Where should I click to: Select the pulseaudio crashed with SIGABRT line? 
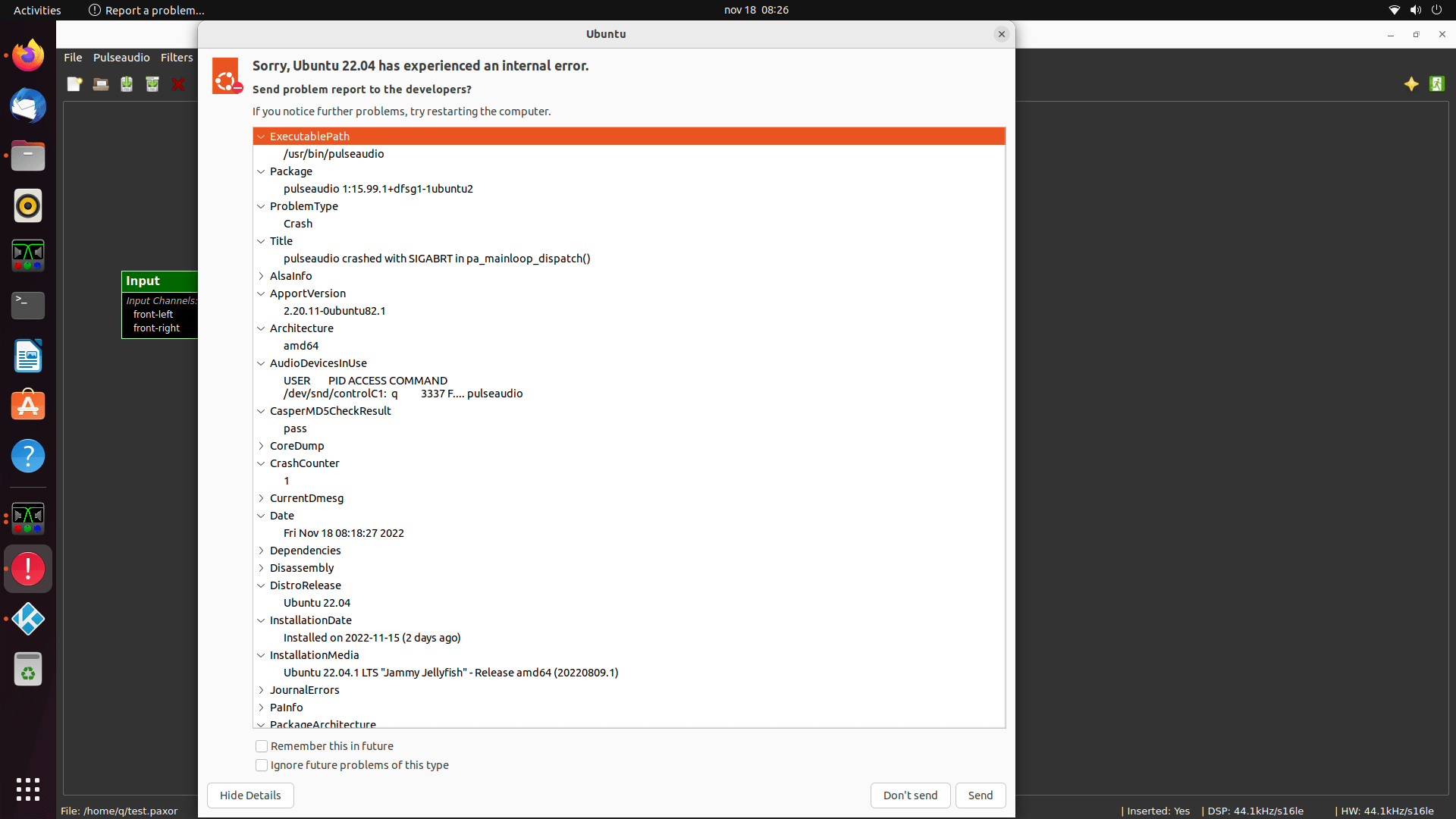[x=437, y=259]
